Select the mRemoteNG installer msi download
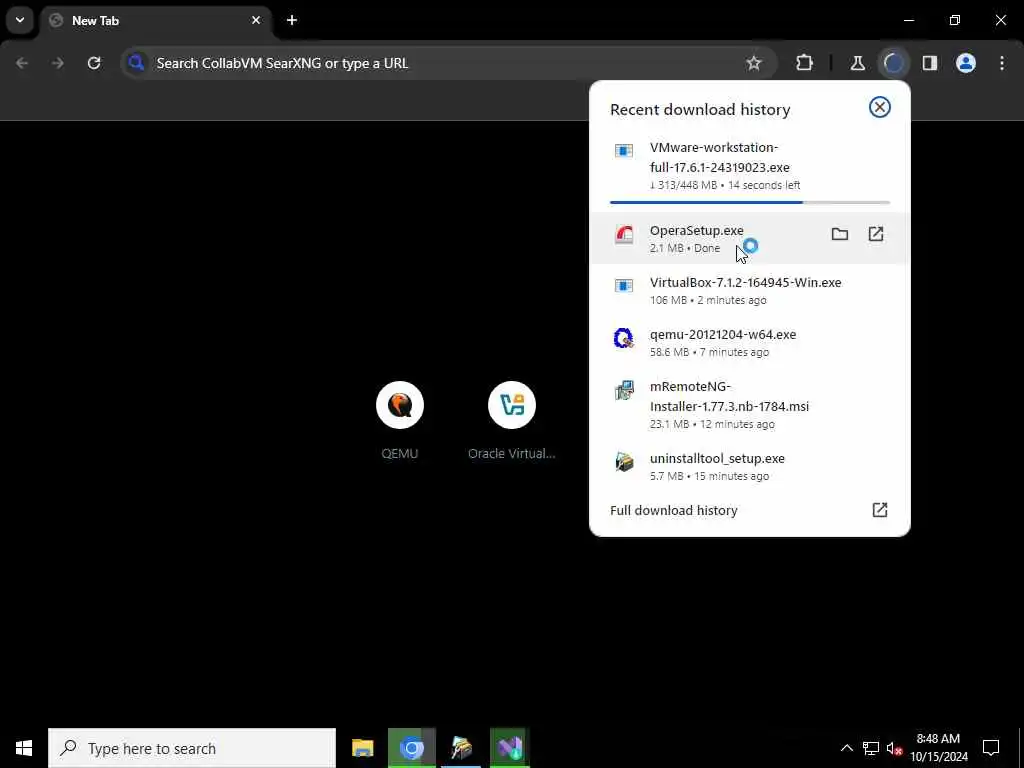 (x=750, y=404)
